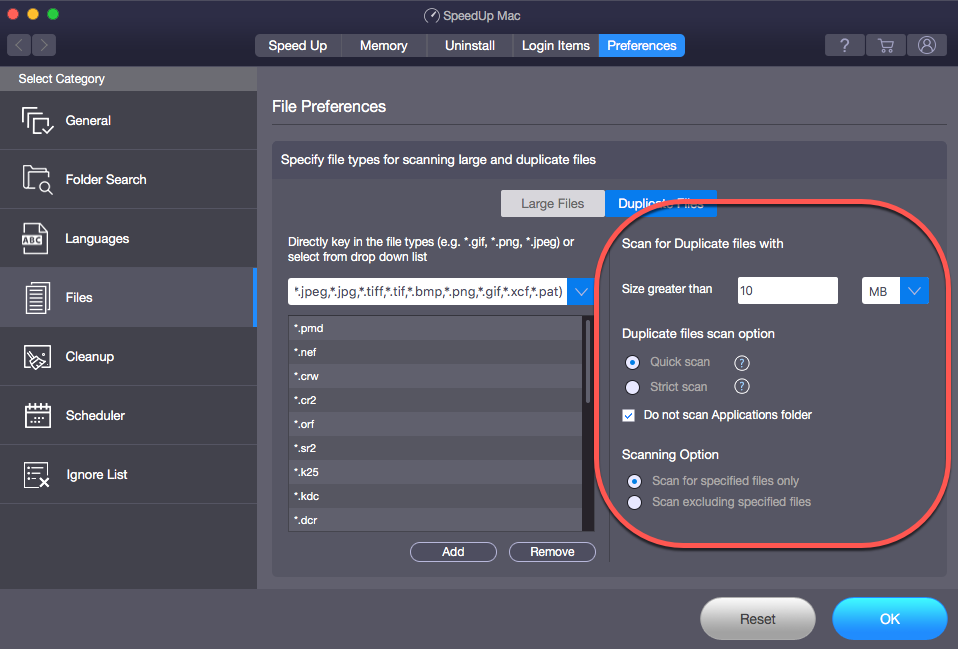The width and height of the screenshot is (958, 649).
Task: Open the Cleanup category label
Action: click(90, 357)
